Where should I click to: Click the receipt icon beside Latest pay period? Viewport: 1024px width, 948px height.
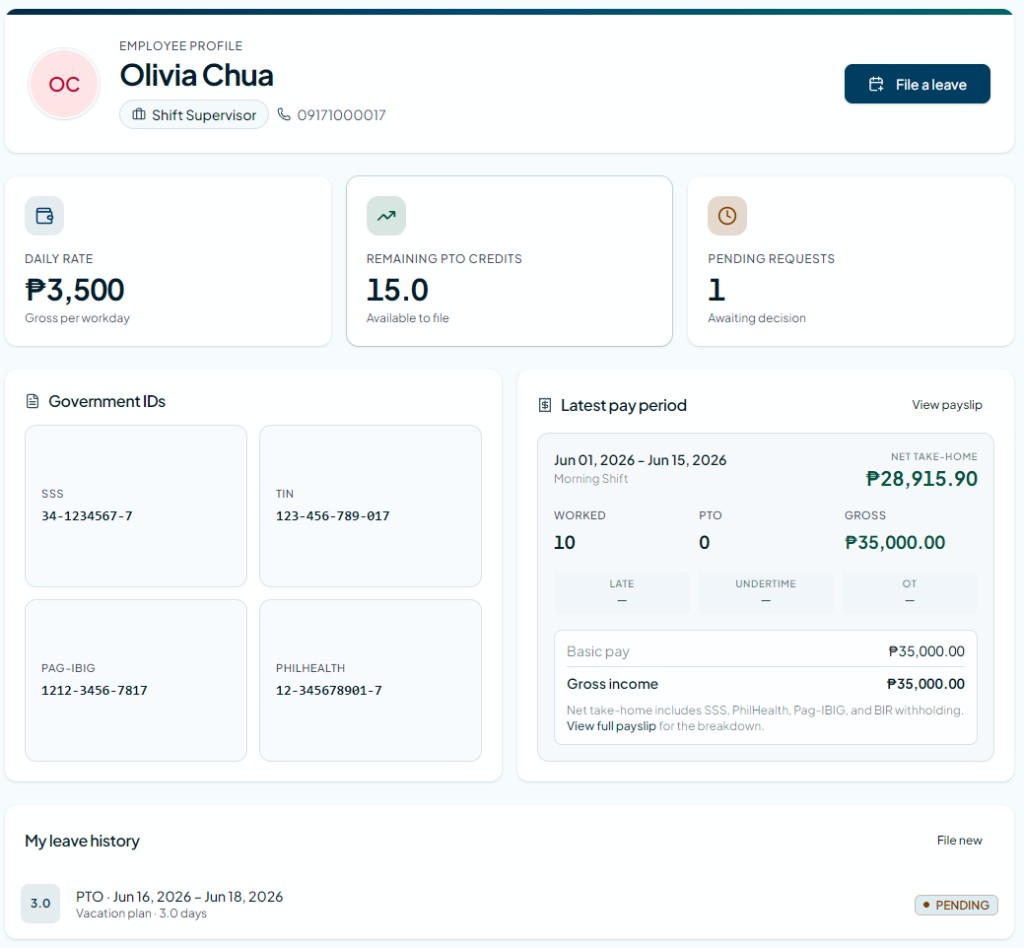(x=545, y=405)
